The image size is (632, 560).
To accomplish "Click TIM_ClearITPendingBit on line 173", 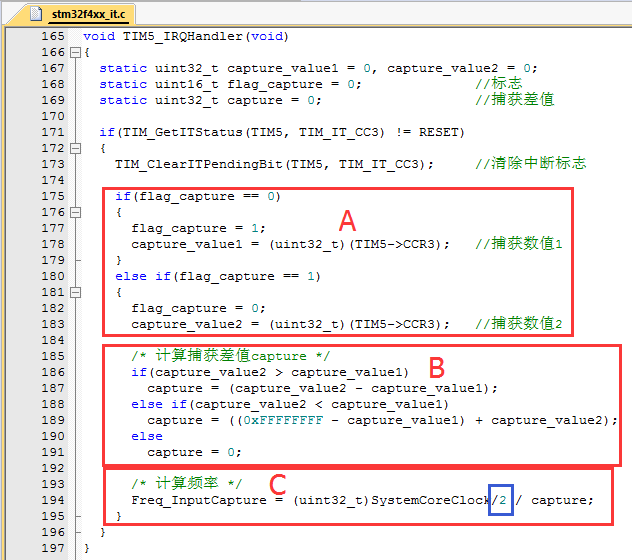I will pos(198,164).
